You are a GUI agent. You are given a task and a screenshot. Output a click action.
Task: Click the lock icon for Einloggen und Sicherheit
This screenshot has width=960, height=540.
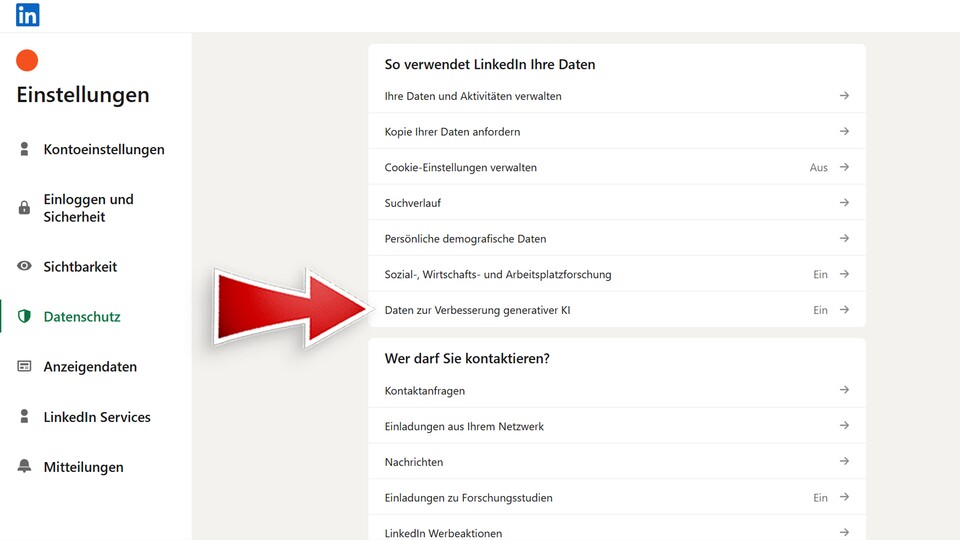pyautogui.click(x=25, y=208)
